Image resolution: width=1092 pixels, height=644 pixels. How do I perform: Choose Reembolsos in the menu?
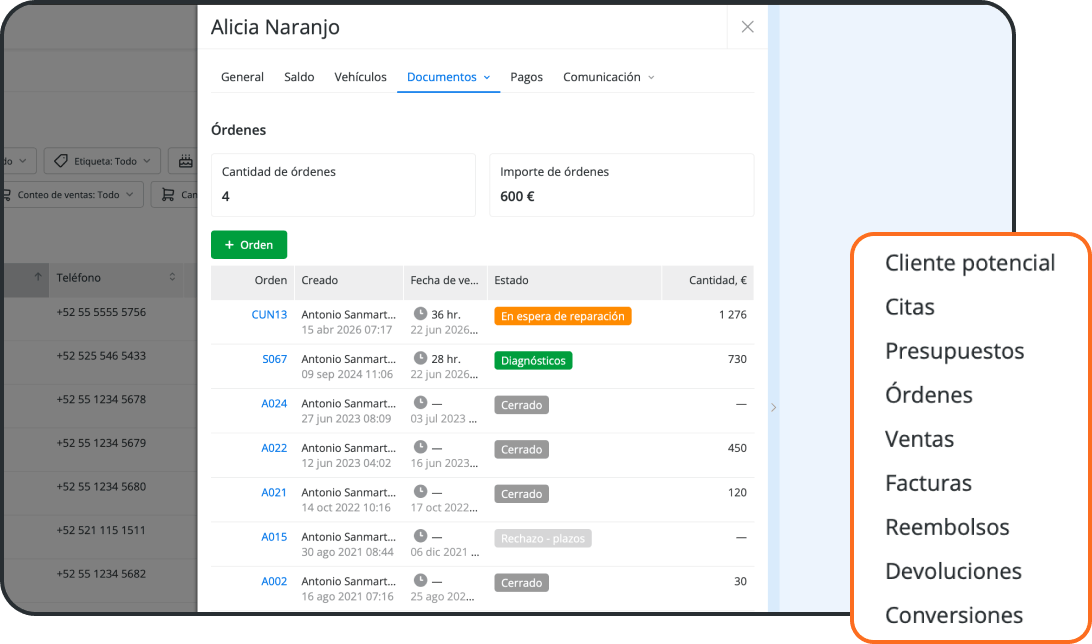tap(947, 527)
